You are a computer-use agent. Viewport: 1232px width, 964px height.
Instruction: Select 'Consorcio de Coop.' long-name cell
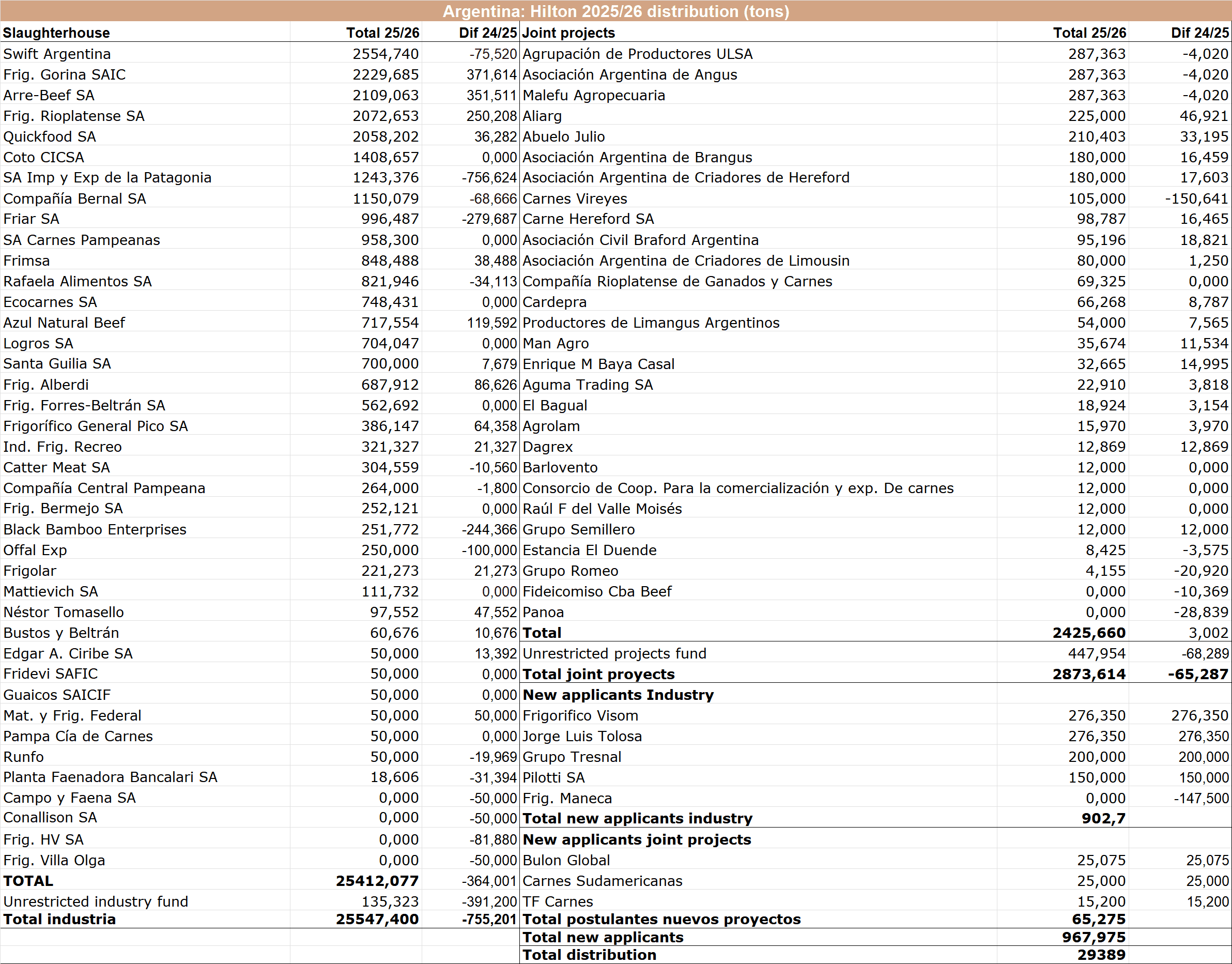738,488
